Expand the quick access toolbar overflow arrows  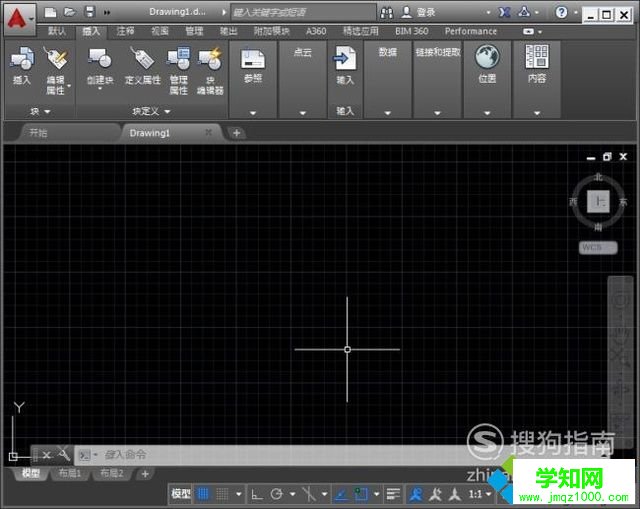click(x=107, y=13)
